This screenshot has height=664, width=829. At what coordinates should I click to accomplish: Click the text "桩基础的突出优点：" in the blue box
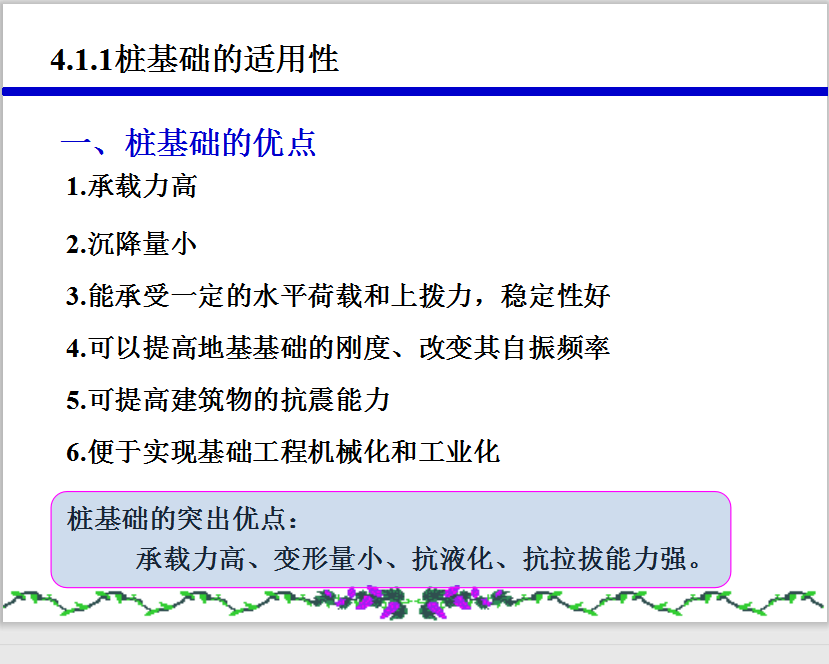tap(183, 518)
